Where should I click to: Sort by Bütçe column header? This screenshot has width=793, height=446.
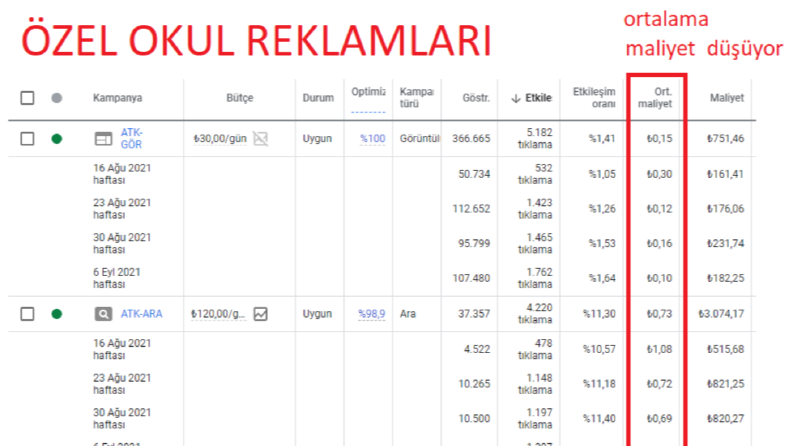pyautogui.click(x=240, y=98)
